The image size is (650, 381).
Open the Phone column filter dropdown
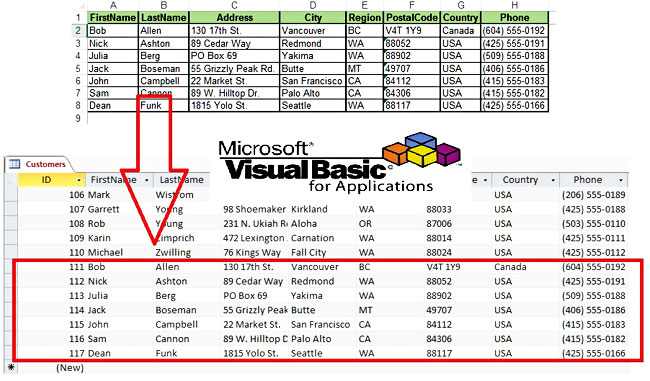point(621,180)
